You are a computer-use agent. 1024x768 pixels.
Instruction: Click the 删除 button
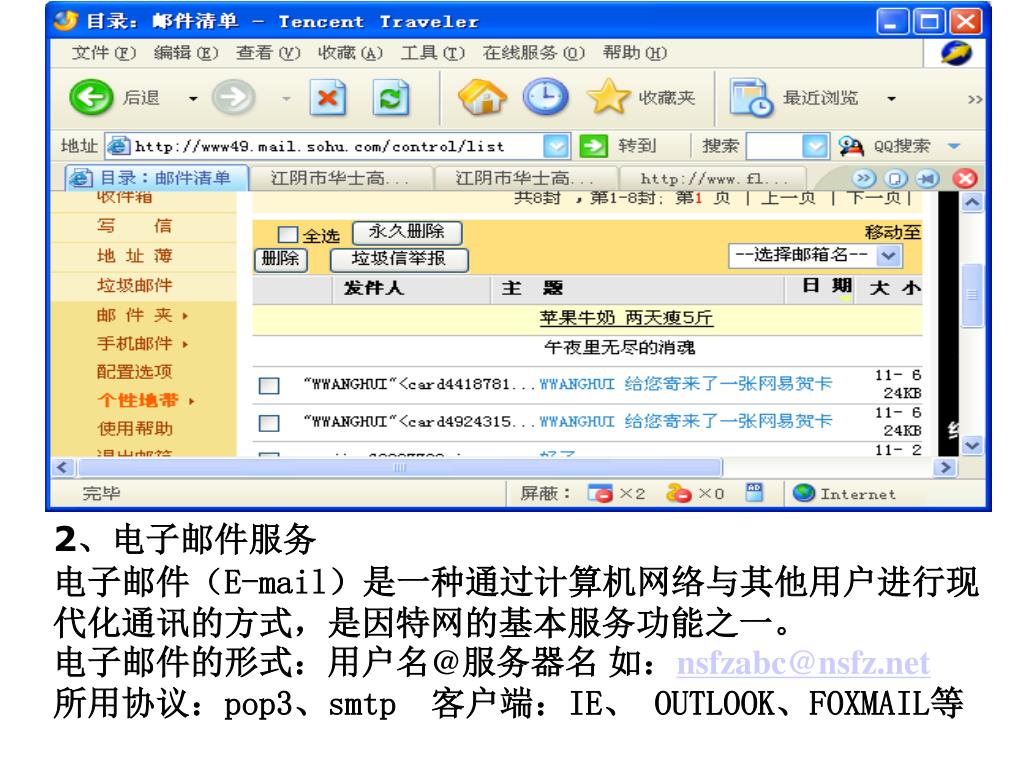click(x=280, y=259)
